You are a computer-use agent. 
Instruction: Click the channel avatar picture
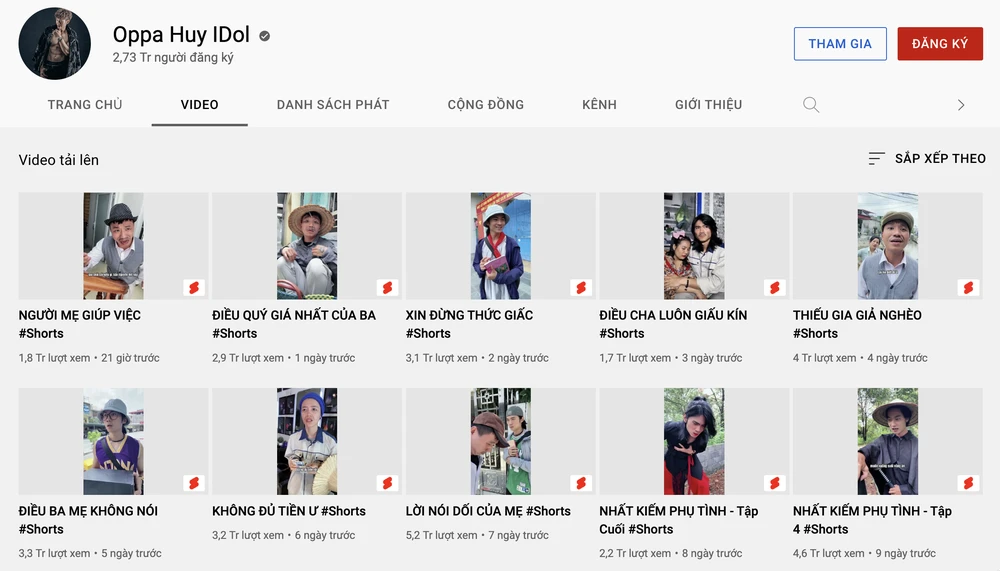click(55, 44)
